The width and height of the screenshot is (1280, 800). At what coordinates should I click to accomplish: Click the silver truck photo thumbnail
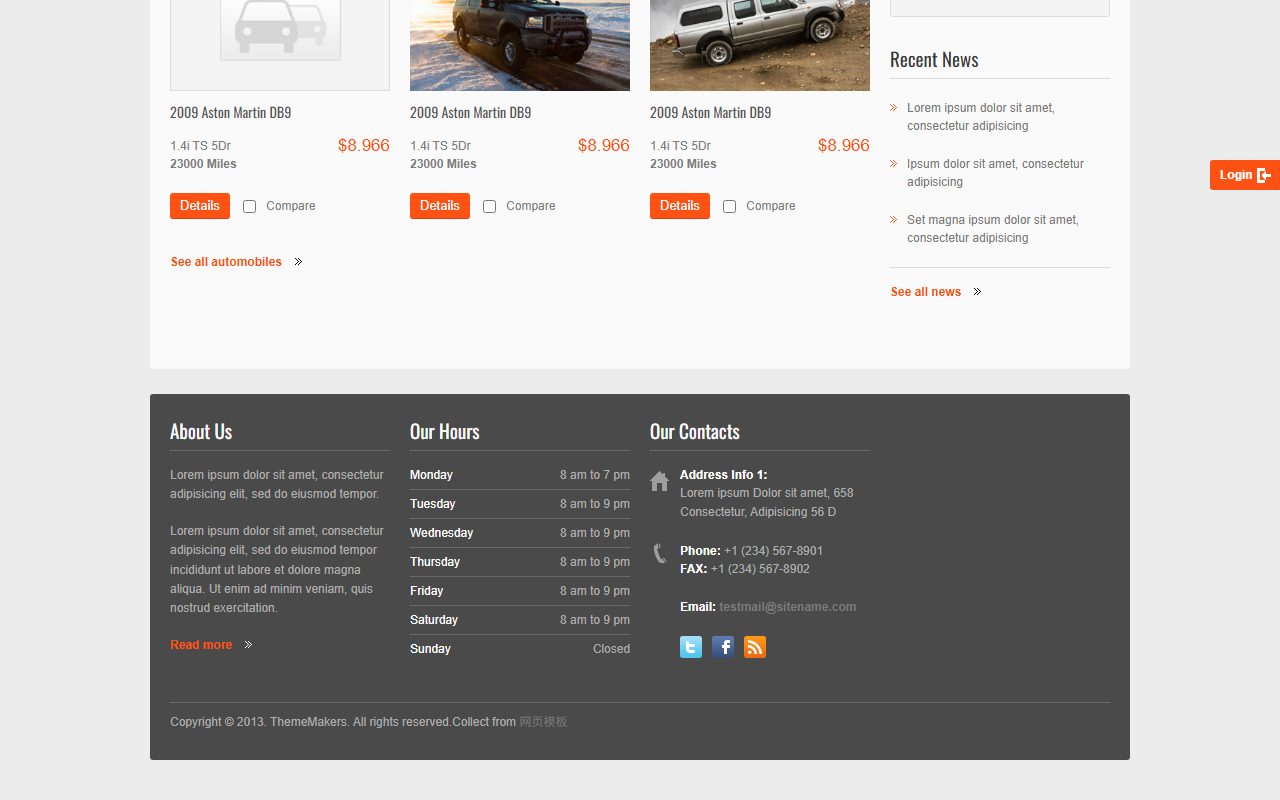(760, 45)
